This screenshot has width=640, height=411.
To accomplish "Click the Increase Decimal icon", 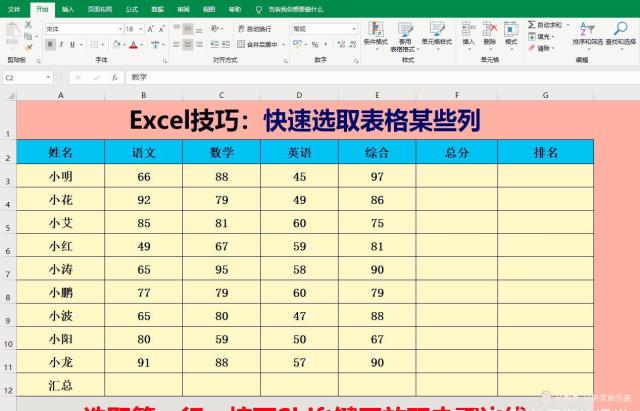I will pos(341,44).
